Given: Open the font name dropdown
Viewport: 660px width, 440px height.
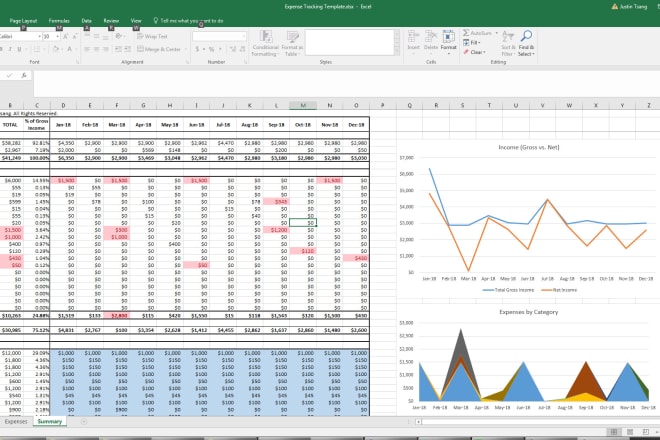Looking at the screenshot, I should [40, 37].
